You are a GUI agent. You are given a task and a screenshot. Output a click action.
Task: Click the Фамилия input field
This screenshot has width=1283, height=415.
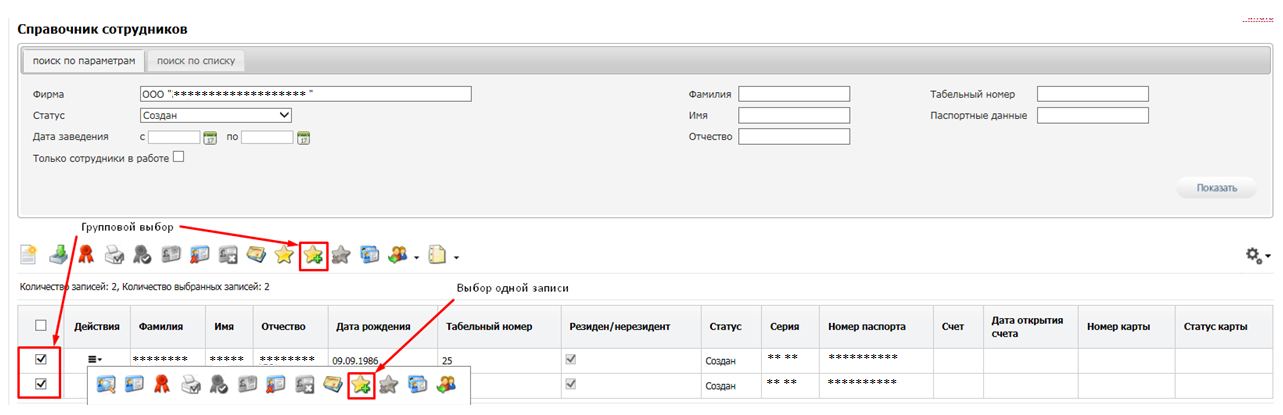click(794, 94)
